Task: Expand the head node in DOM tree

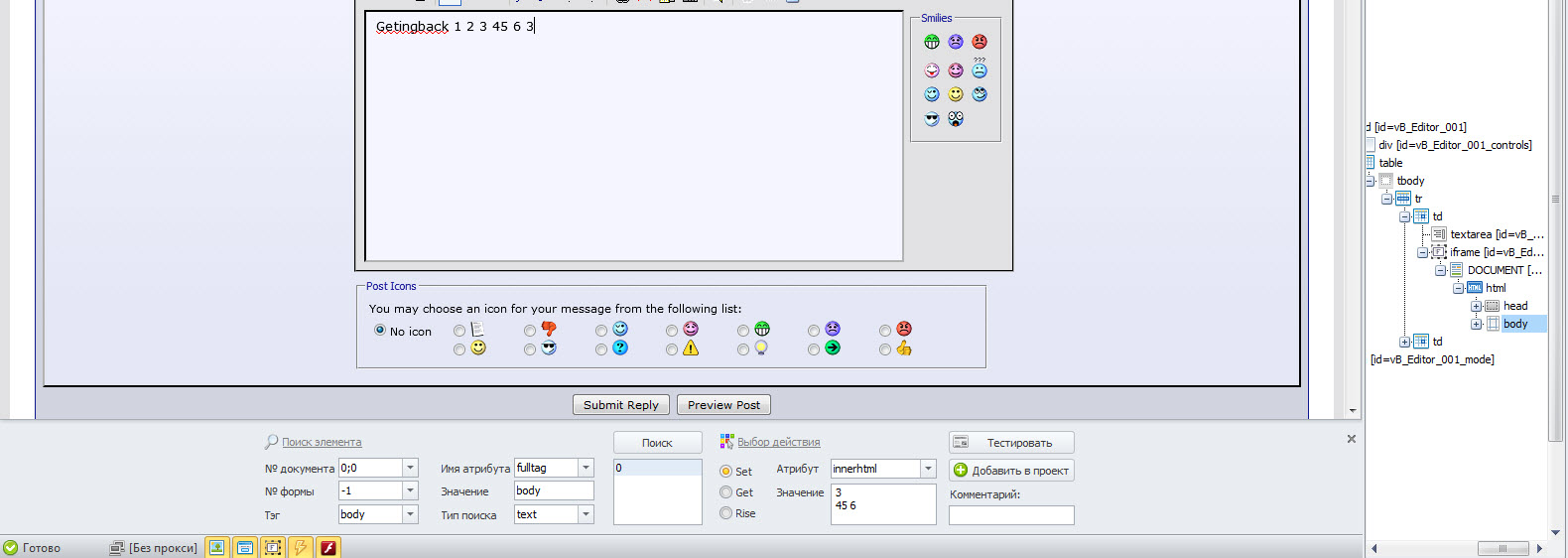Action: (1476, 306)
